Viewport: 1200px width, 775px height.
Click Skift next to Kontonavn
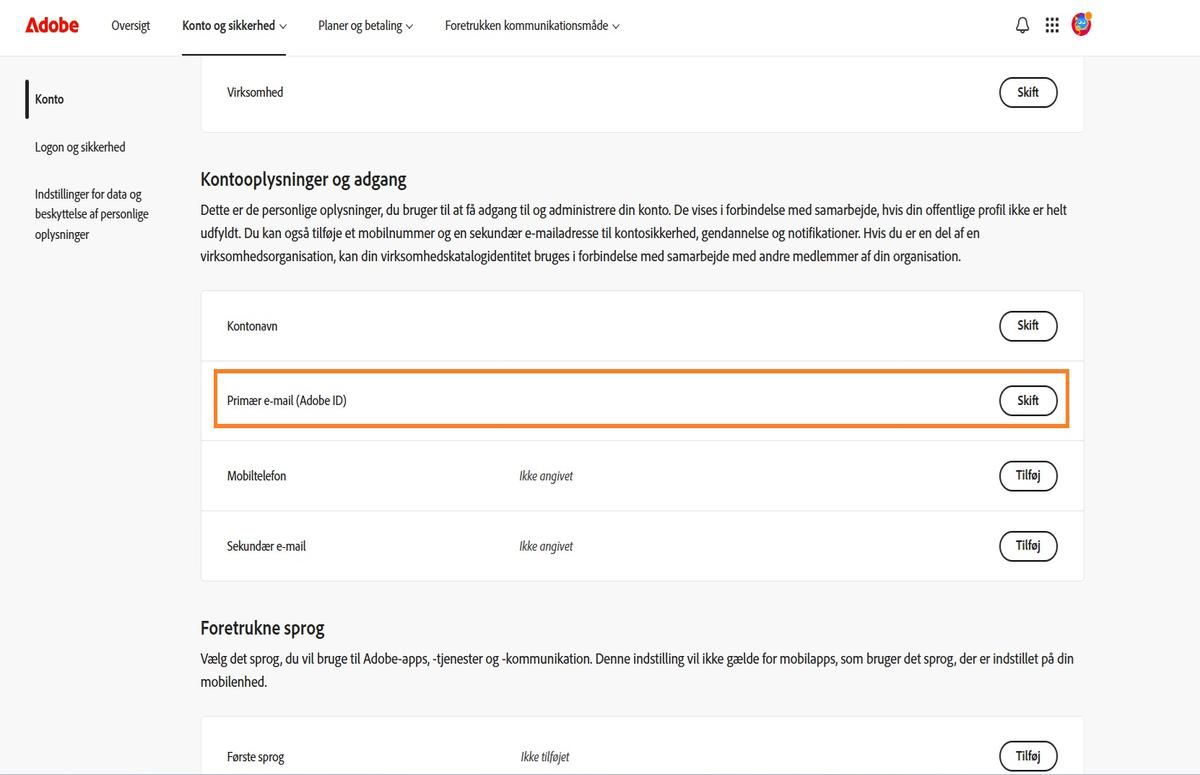[x=1028, y=325]
